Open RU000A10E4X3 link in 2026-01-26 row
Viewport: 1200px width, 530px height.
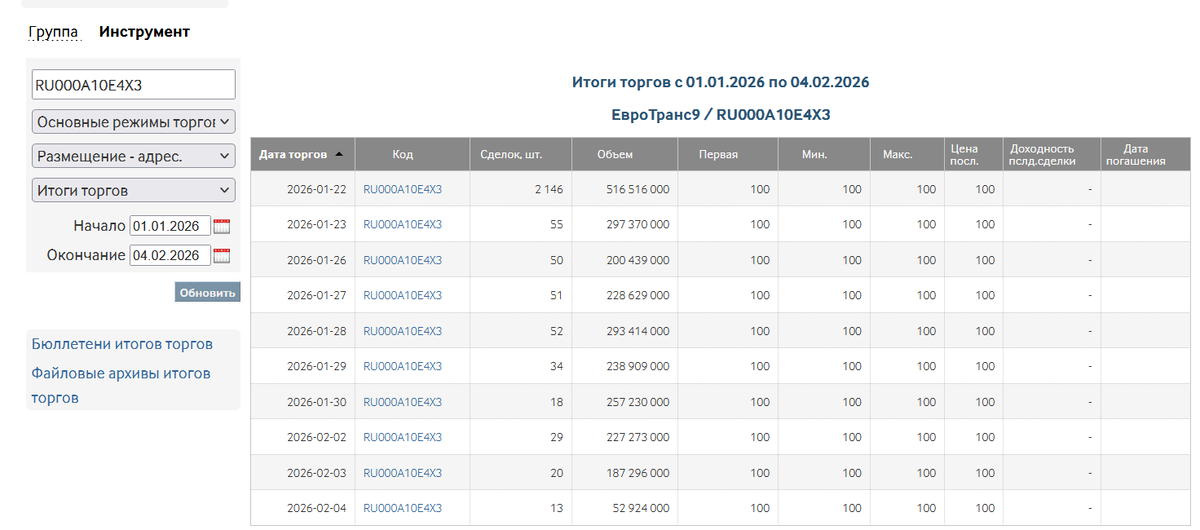coord(402,260)
